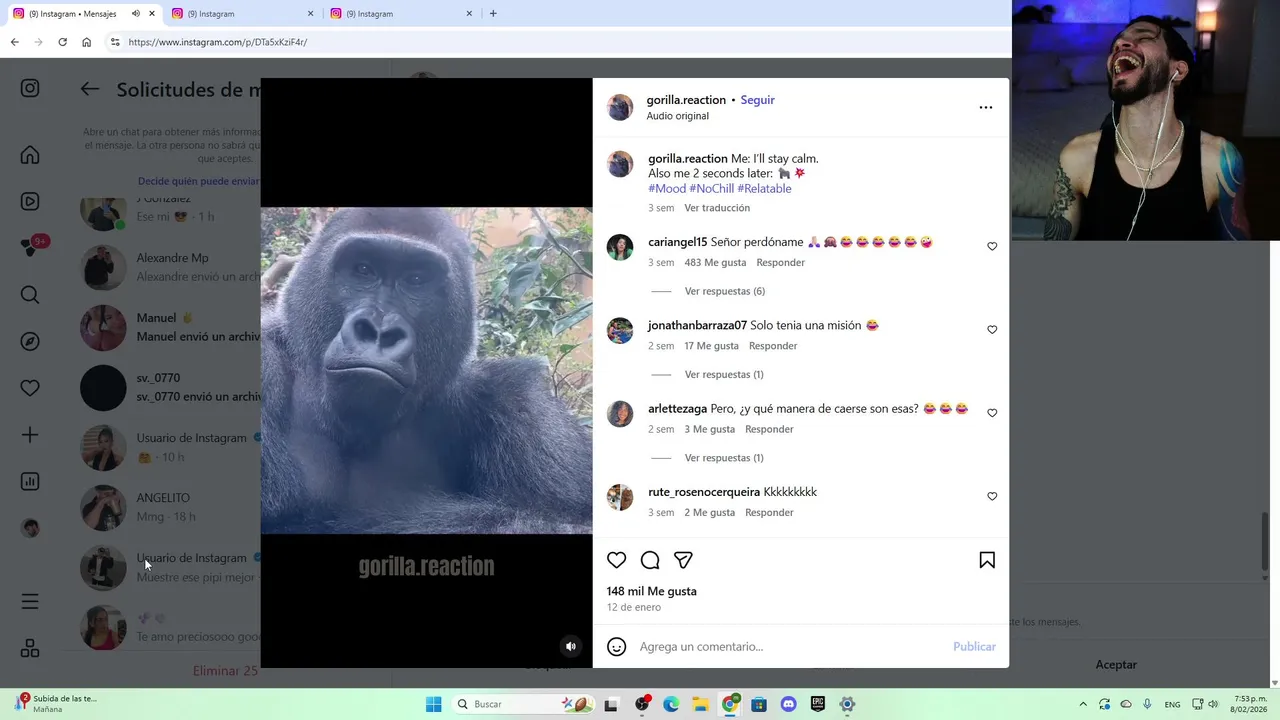Open profile avatar in Instagram sidebar

[x=30, y=528]
